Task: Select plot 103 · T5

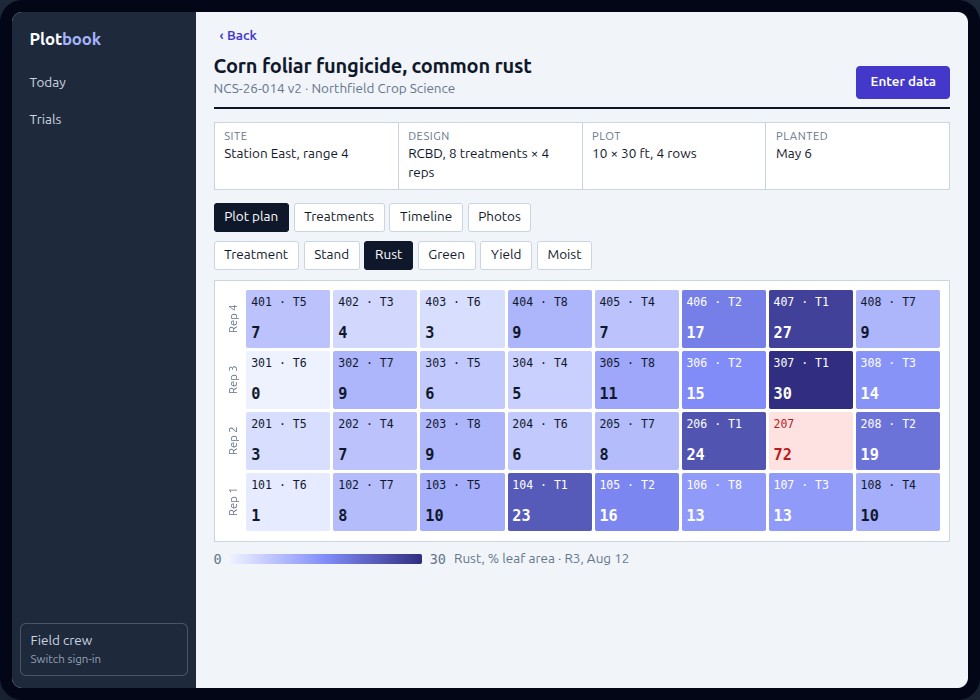Action: pyautogui.click(x=462, y=502)
